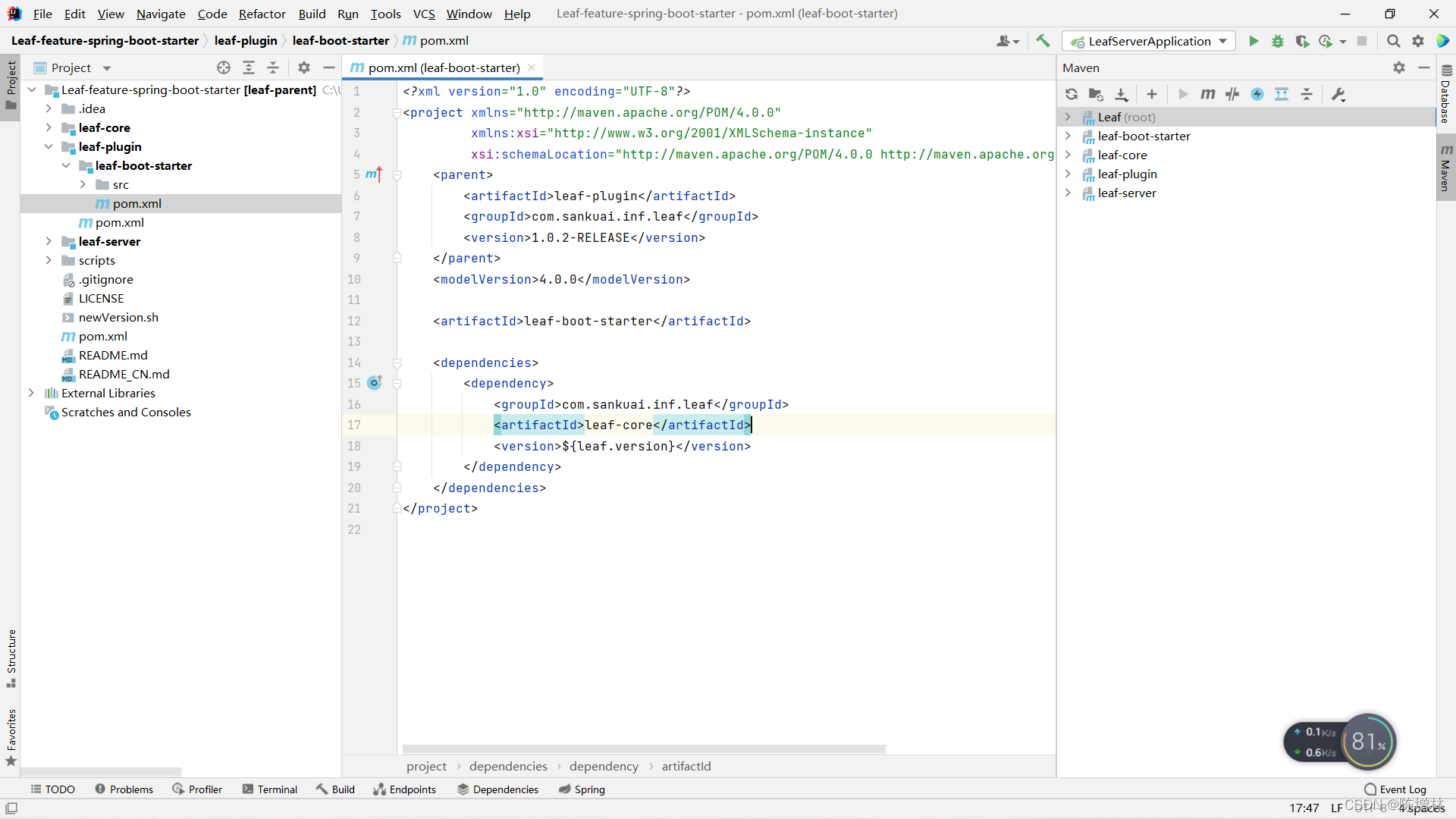Screen dimensions: 1456x819
Task: Add Maven project with plus icon
Action: (1152, 94)
